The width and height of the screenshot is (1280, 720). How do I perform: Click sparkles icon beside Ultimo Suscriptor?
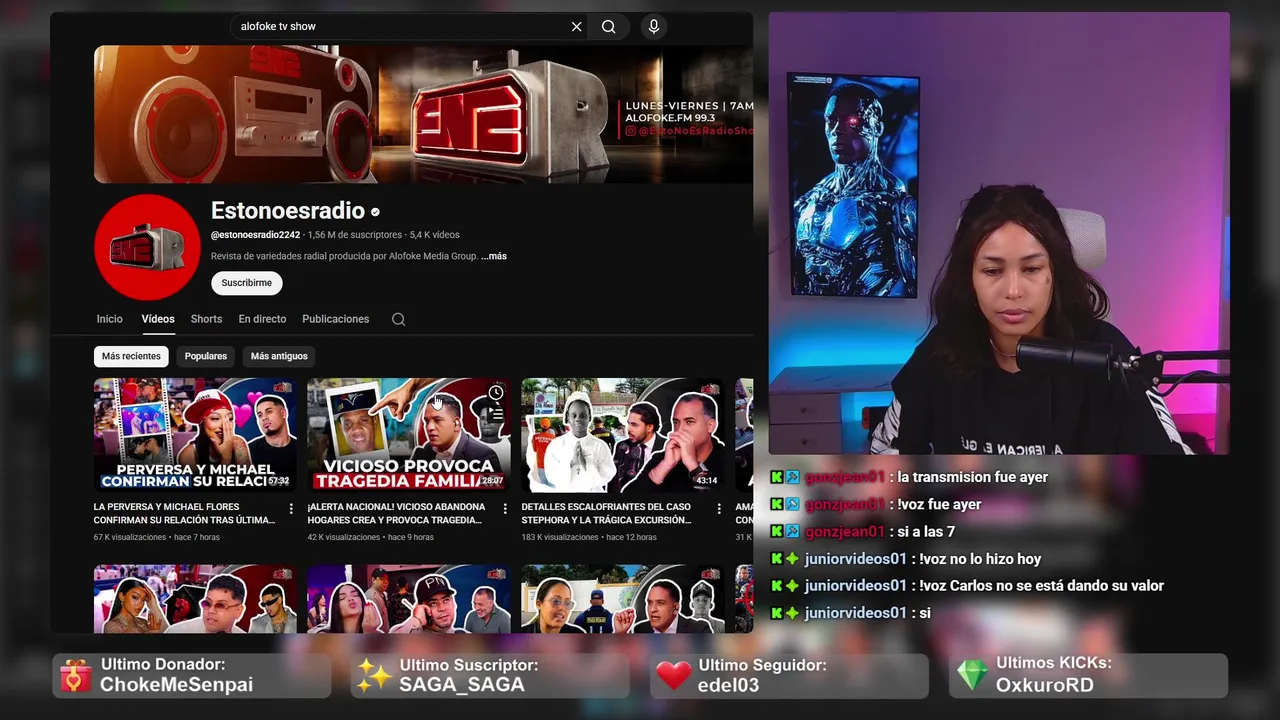[x=374, y=676]
